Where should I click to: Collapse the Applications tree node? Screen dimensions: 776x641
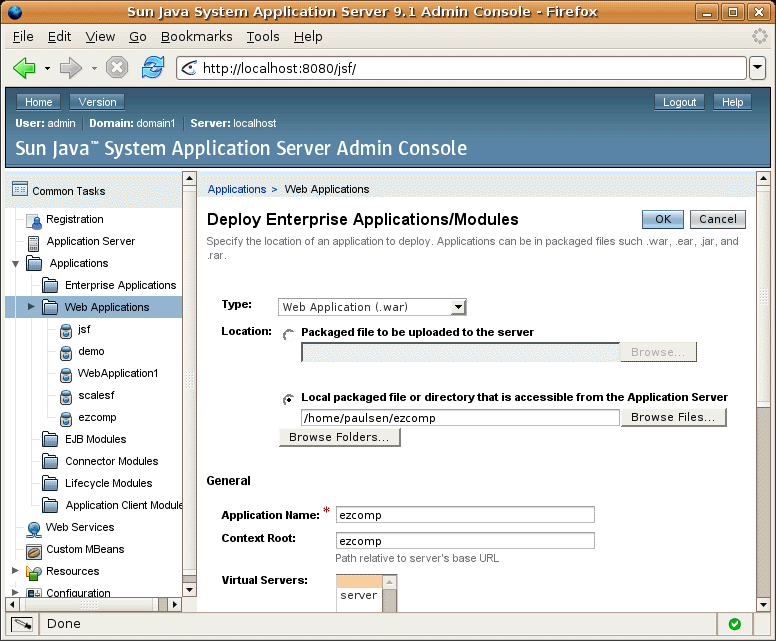click(x=15, y=264)
